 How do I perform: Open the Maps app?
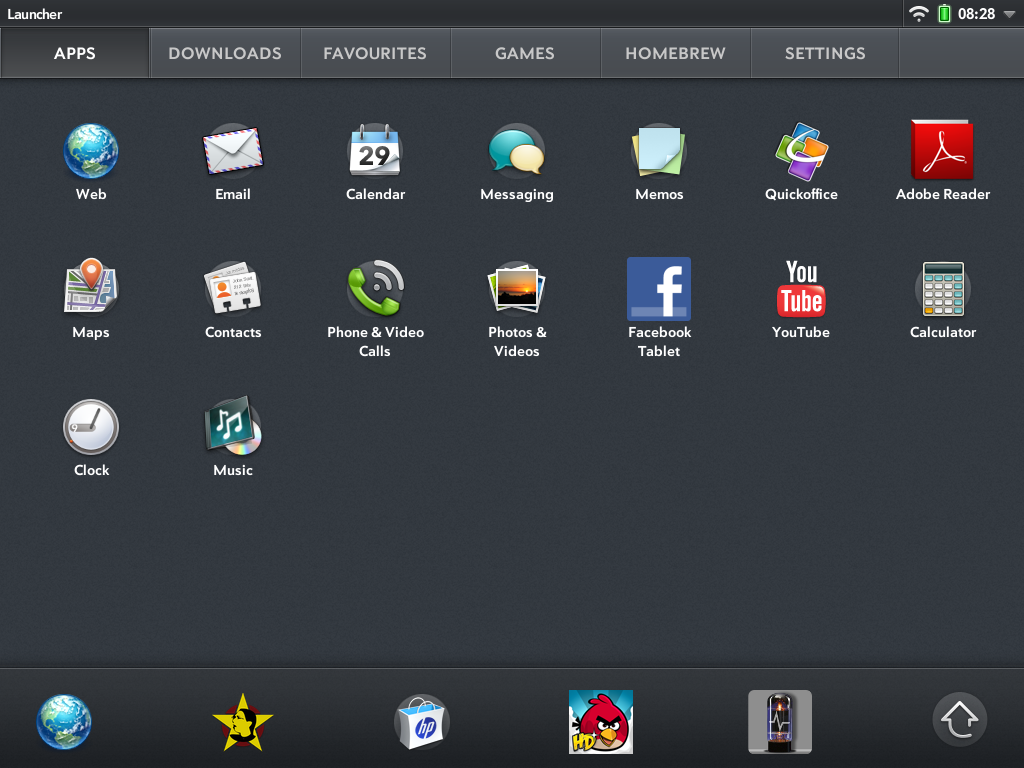tap(91, 287)
